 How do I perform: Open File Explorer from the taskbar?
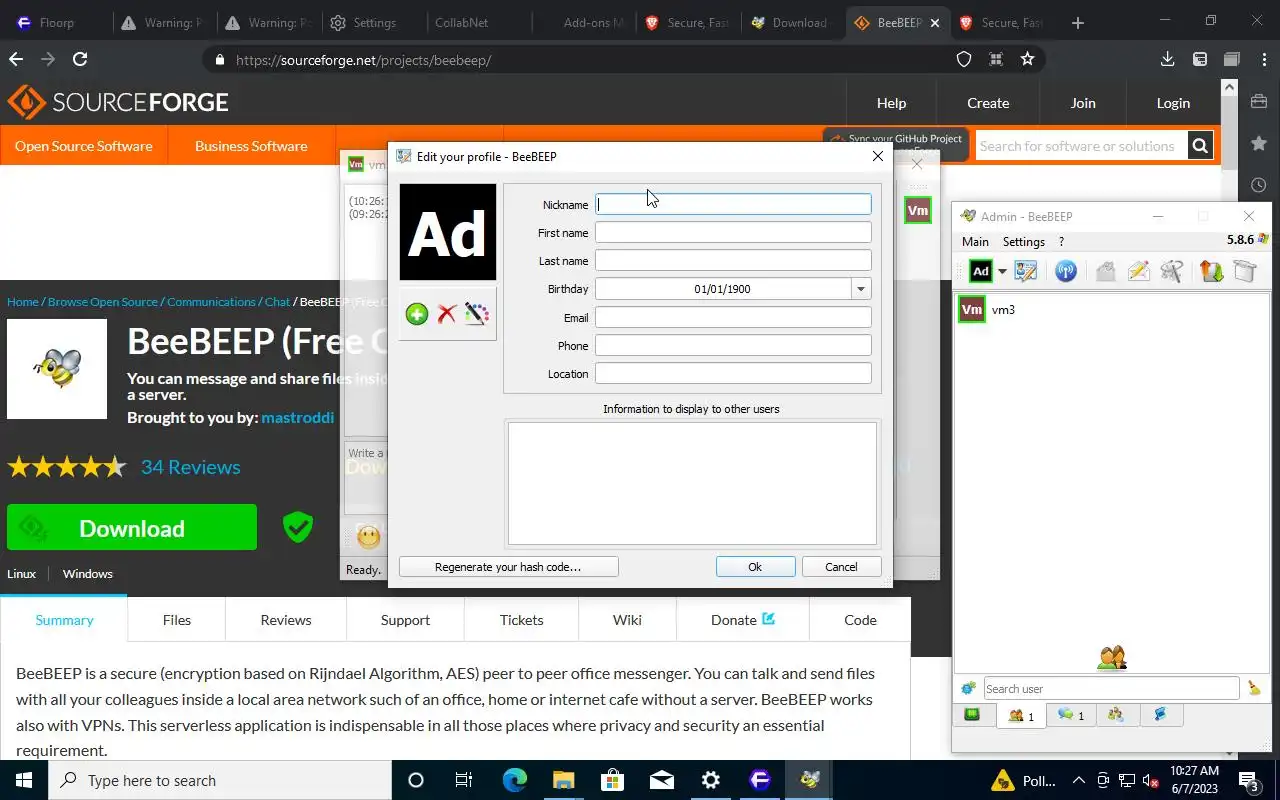pyautogui.click(x=563, y=780)
